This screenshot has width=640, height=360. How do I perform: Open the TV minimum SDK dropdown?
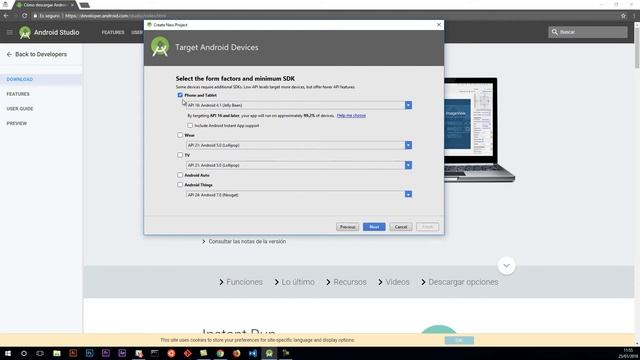(x=408, y=165)
